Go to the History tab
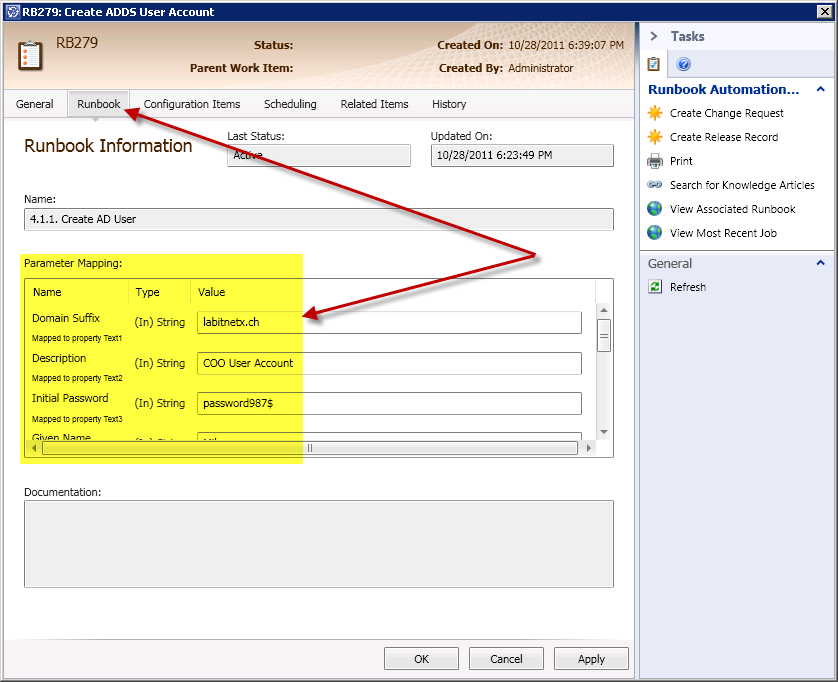Image resolution: width=838 pixels, height=682 pixels. [449, 104]
